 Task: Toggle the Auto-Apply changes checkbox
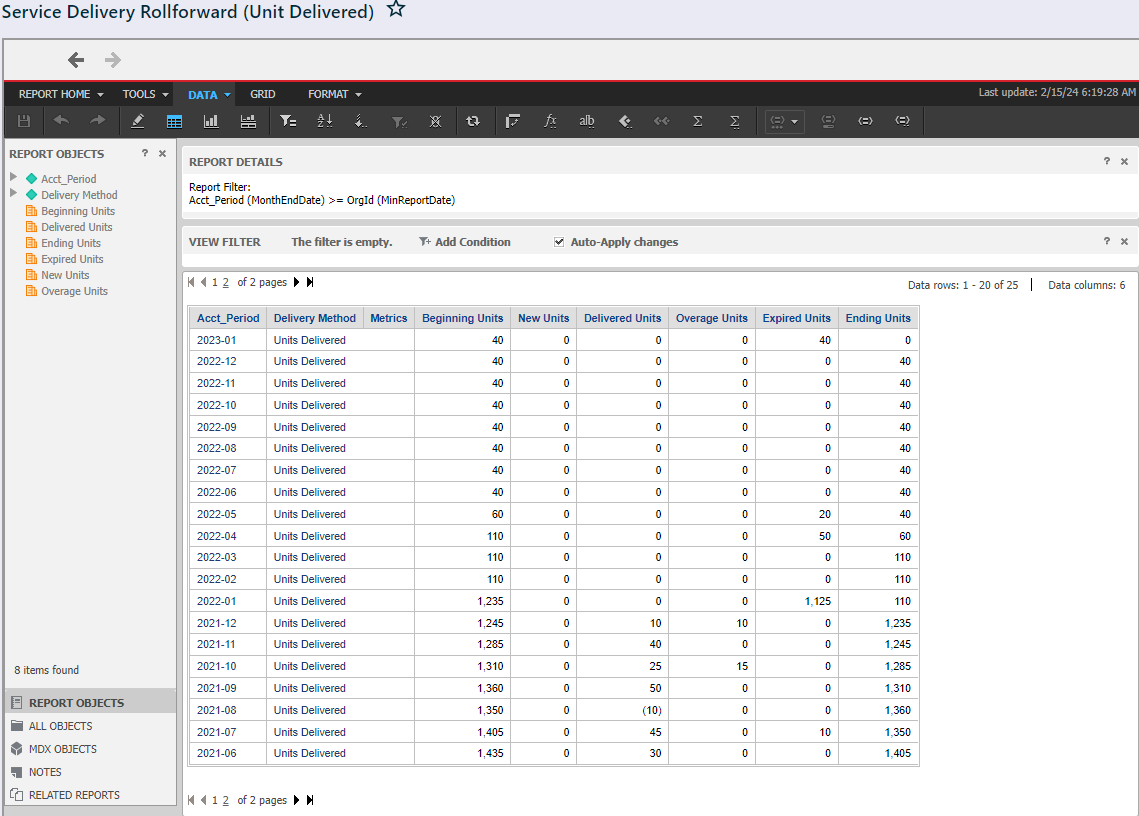click(x=559, y=242)
